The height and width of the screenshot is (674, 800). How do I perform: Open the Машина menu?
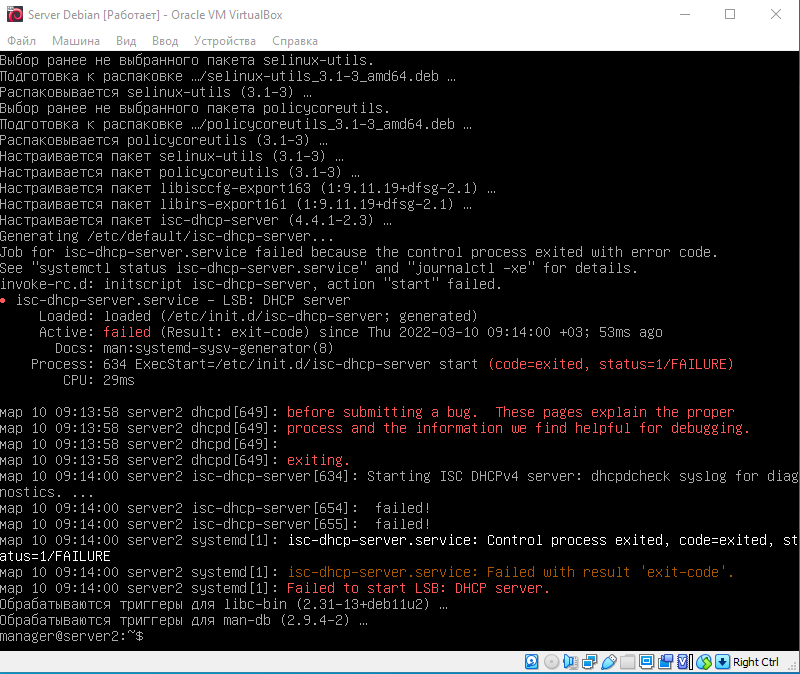tap(76, 41)
